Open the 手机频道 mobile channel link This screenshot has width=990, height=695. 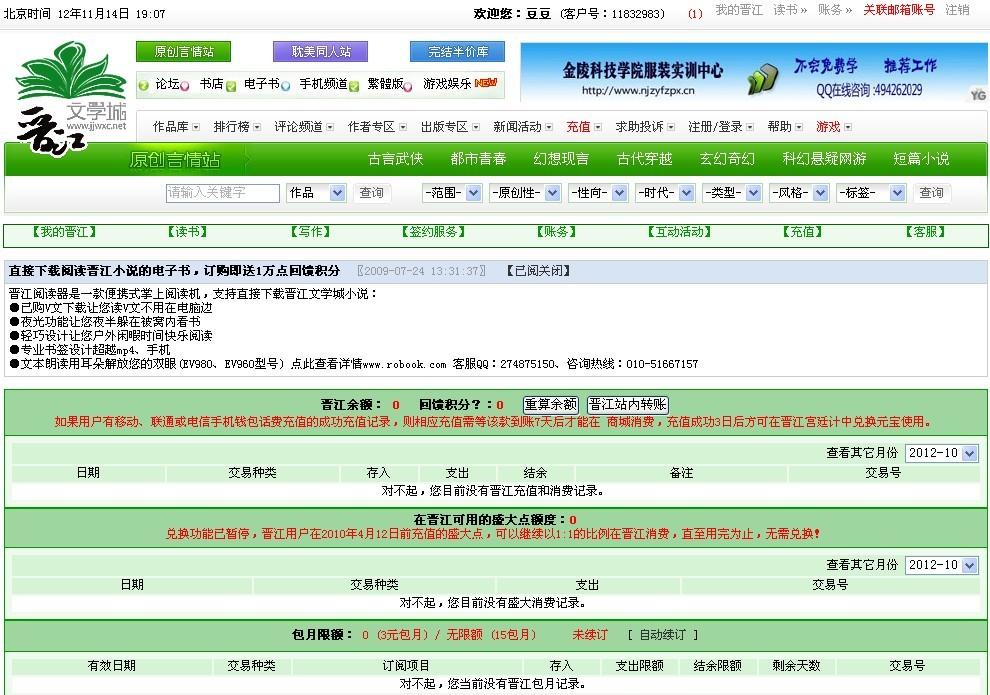323,84
